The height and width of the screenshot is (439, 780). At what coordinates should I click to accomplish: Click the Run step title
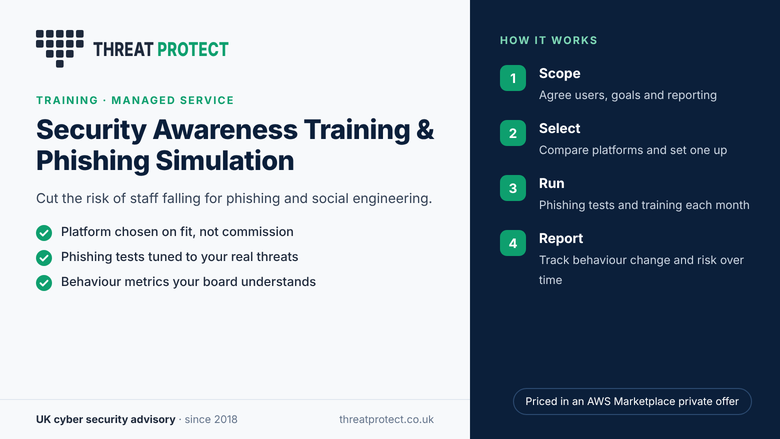pyautogui.click(x=552, y=183)
